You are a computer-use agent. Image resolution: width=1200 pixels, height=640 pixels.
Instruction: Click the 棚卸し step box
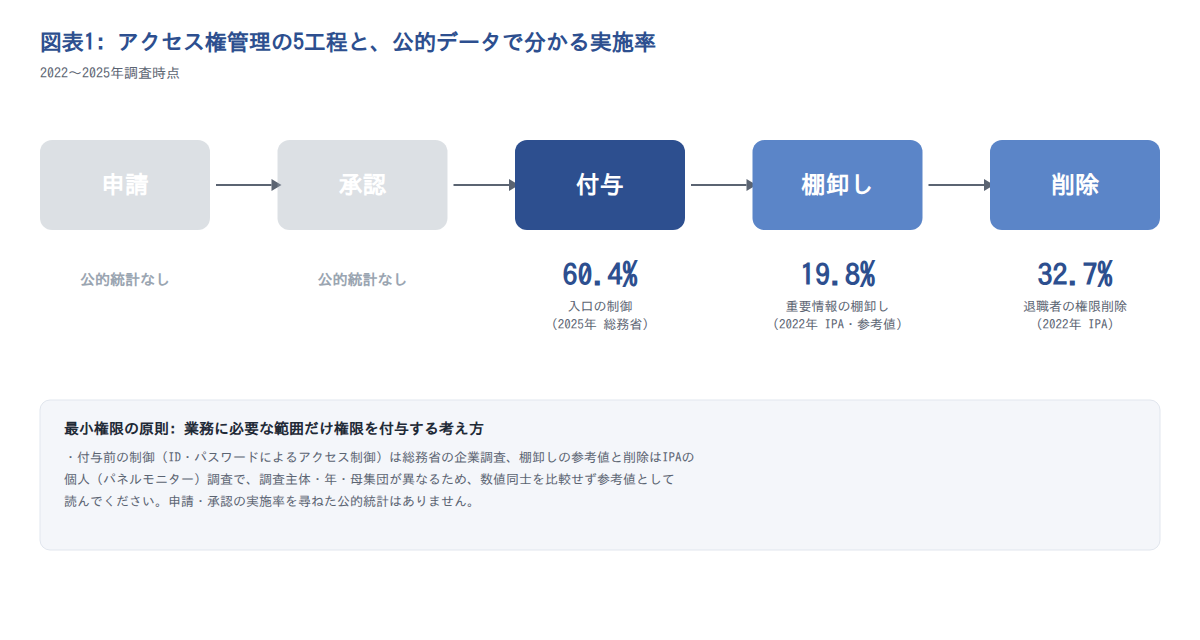coord(837,185)
